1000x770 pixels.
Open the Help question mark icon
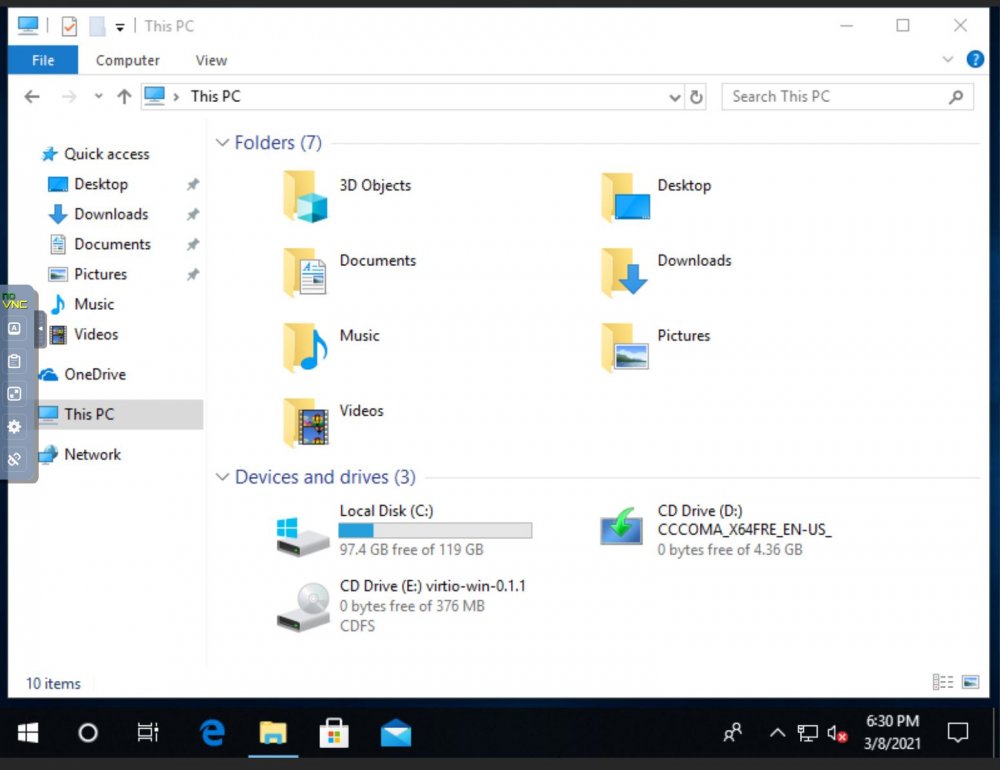coord(974,59)
